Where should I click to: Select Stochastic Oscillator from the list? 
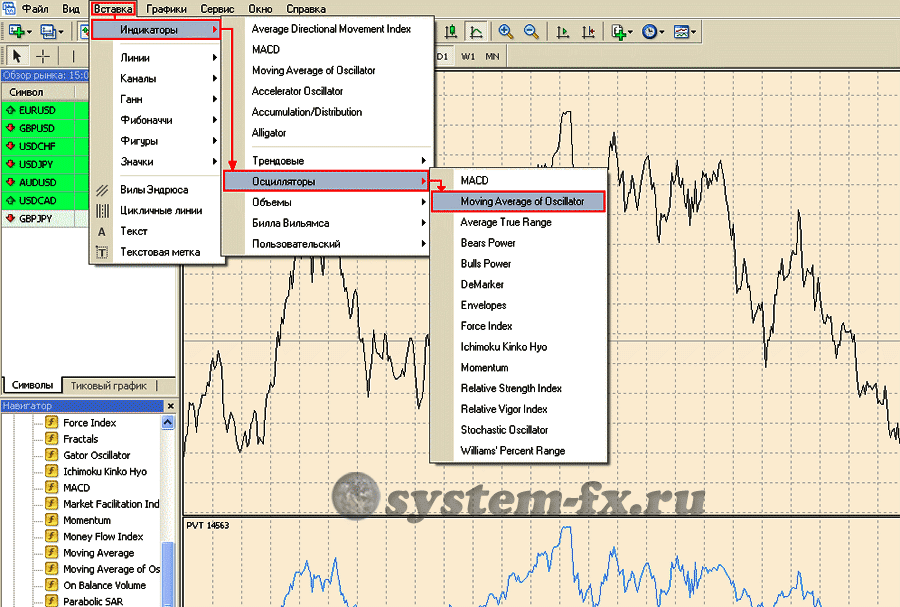tap(504, 430)
